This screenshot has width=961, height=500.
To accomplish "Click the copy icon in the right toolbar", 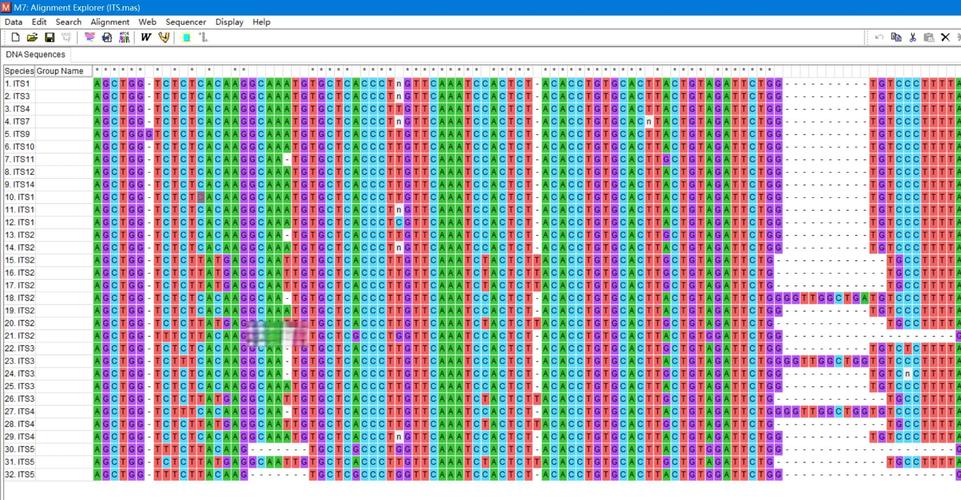I will (x=895, y=37).
